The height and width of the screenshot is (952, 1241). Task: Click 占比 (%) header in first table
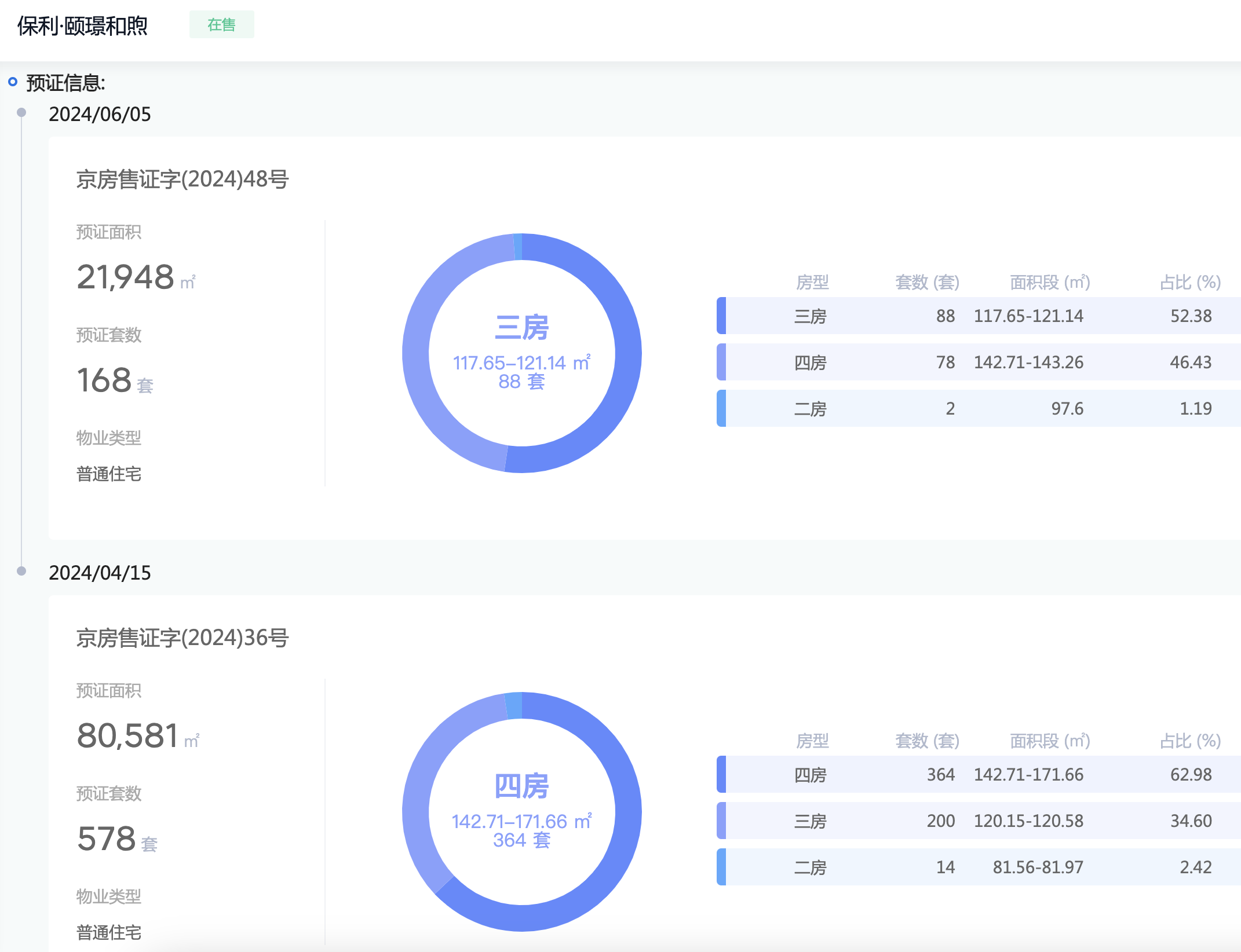click(1190, 283)
